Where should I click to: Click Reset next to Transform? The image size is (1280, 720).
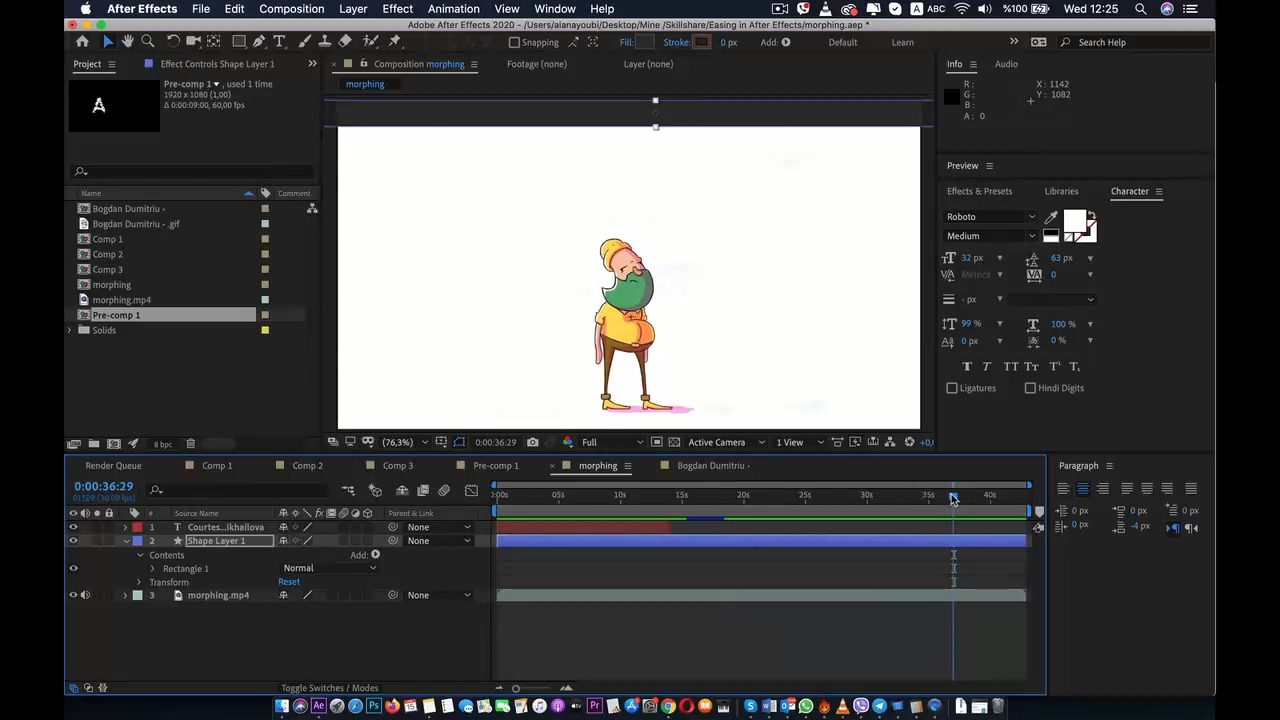(289, 582)
